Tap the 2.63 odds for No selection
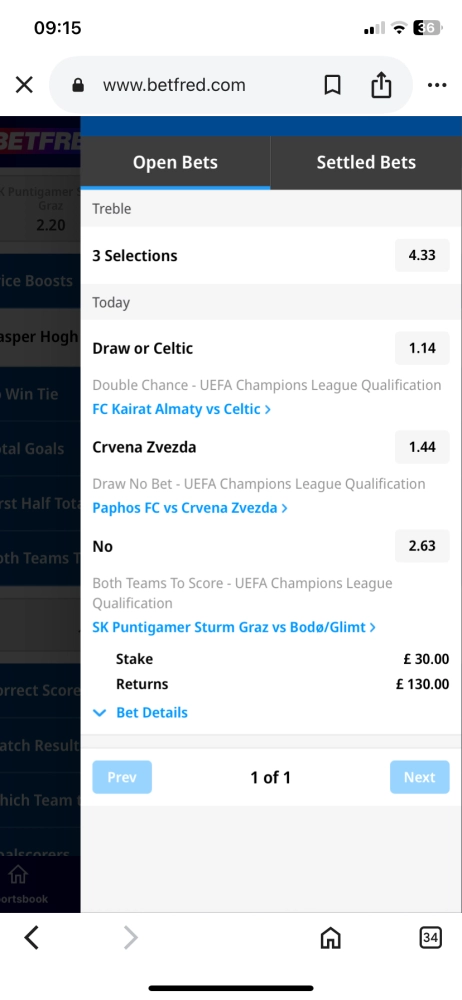Viewport: 462px width, 1000px height. 422,546
